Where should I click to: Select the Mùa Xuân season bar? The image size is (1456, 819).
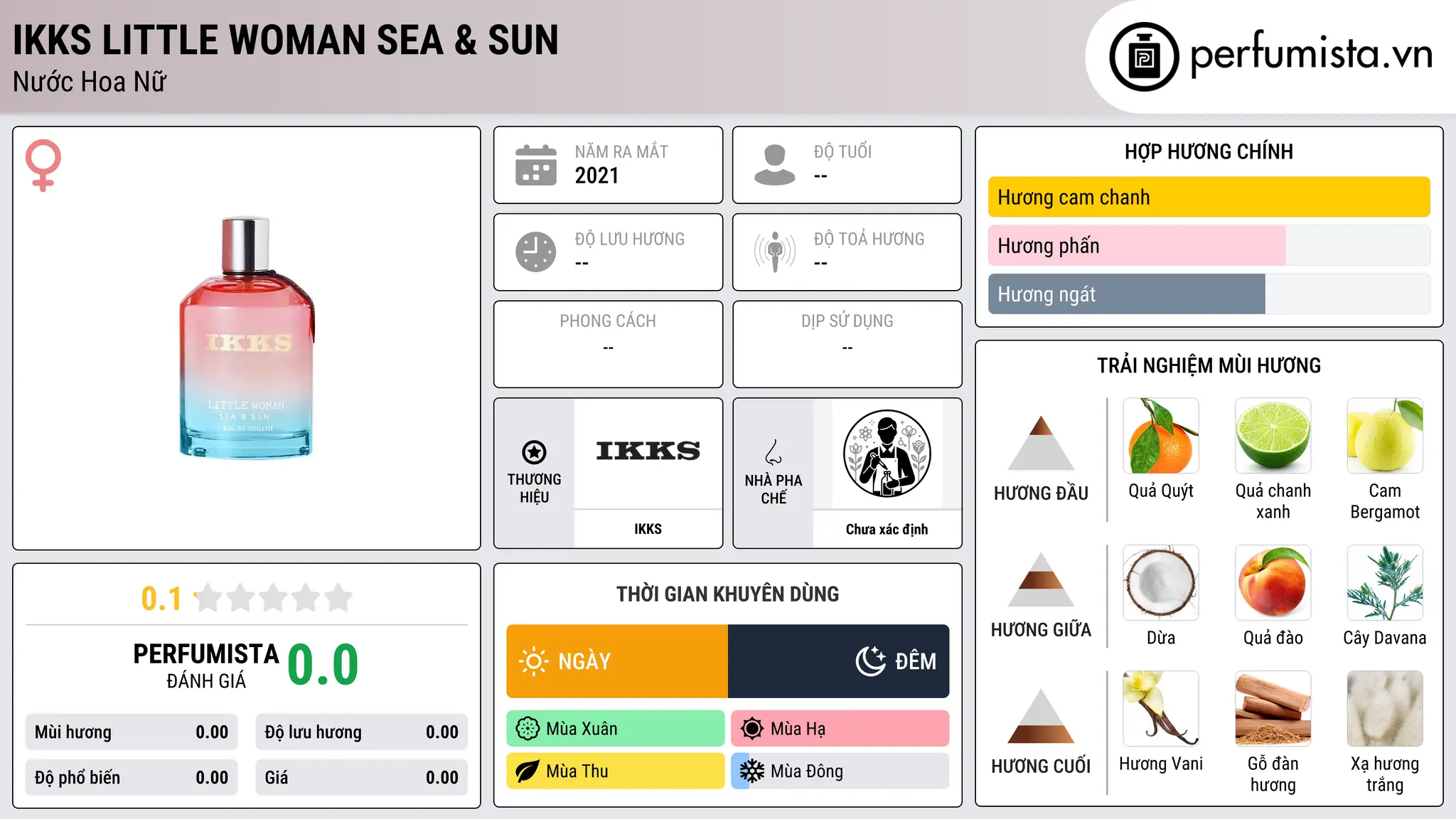(616, 729)
